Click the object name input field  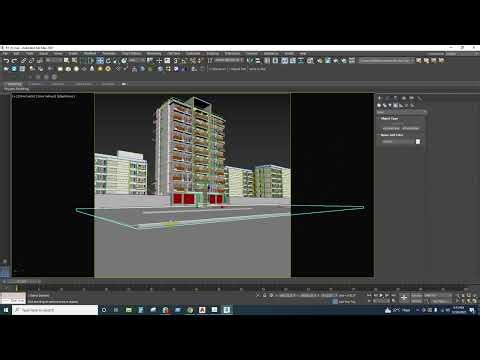click(397, 142)
